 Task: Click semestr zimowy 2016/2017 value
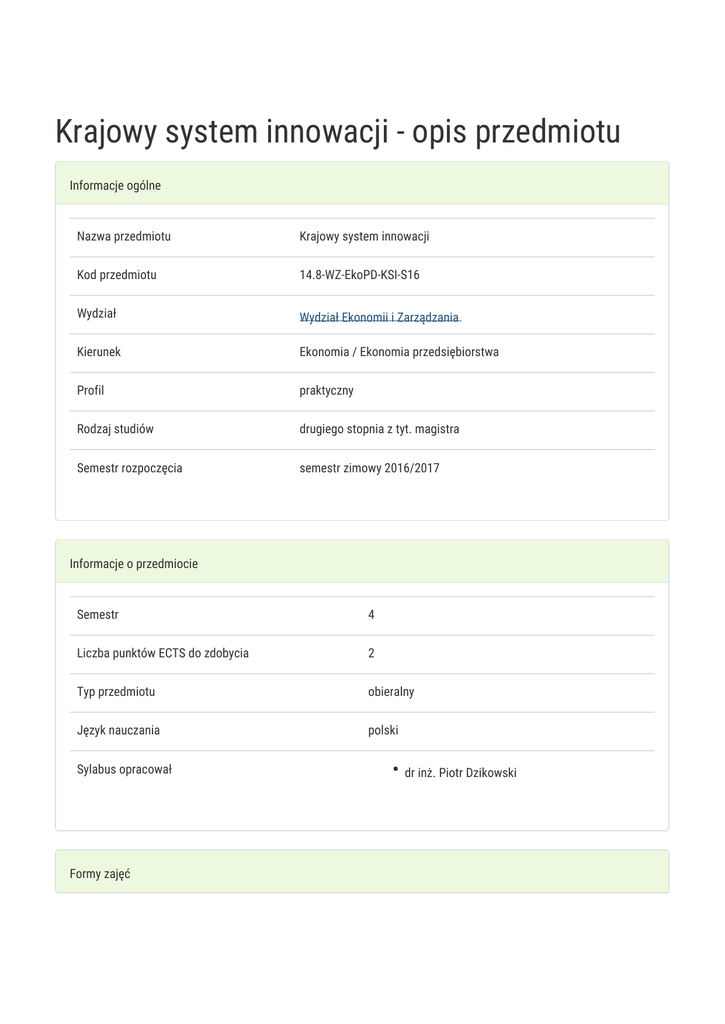tap(369, 467)
